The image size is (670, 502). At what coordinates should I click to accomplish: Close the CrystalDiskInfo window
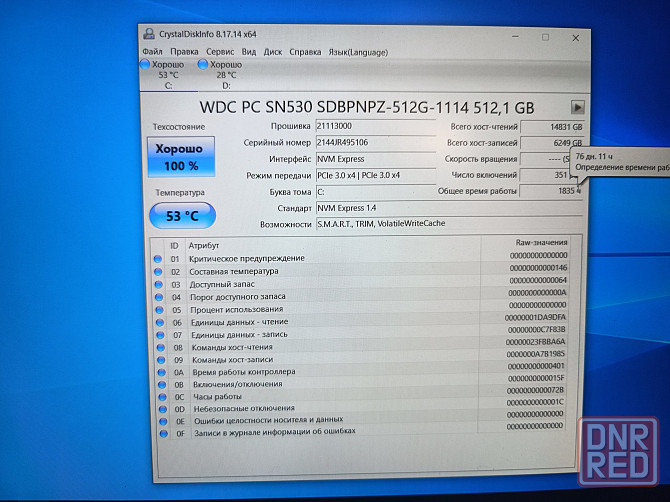coord(576,38)
